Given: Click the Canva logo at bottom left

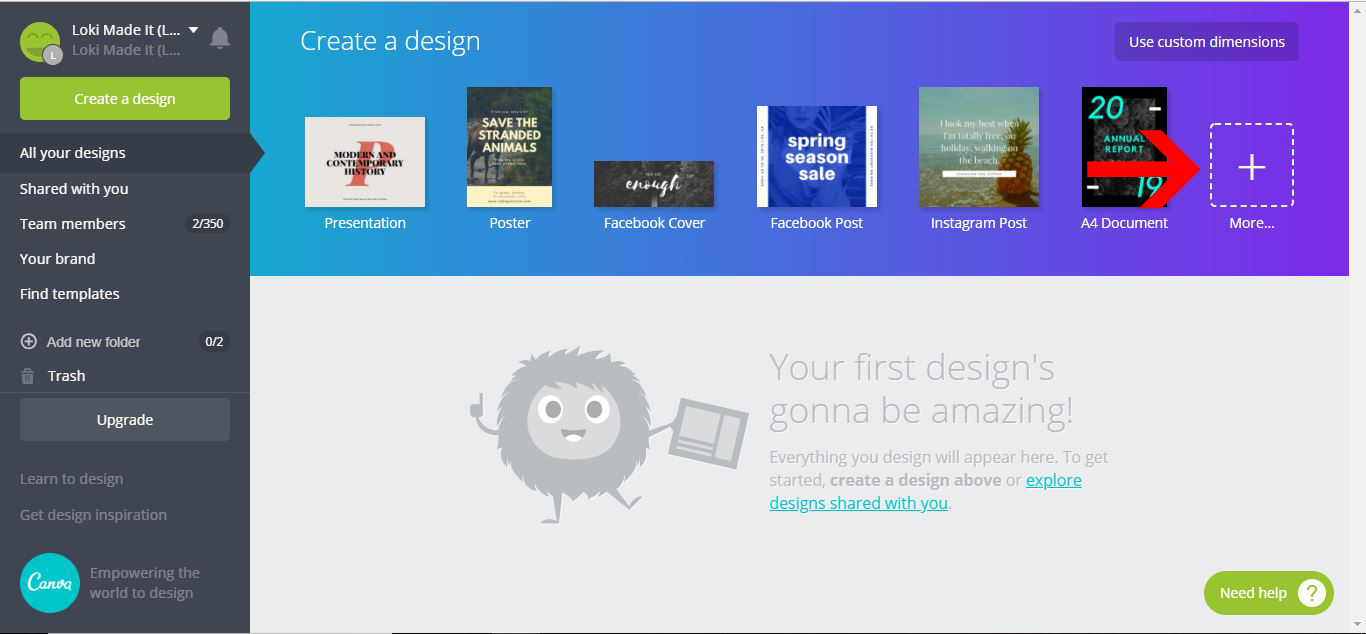Looking at the screenshot, I should (x=49, y=582).
